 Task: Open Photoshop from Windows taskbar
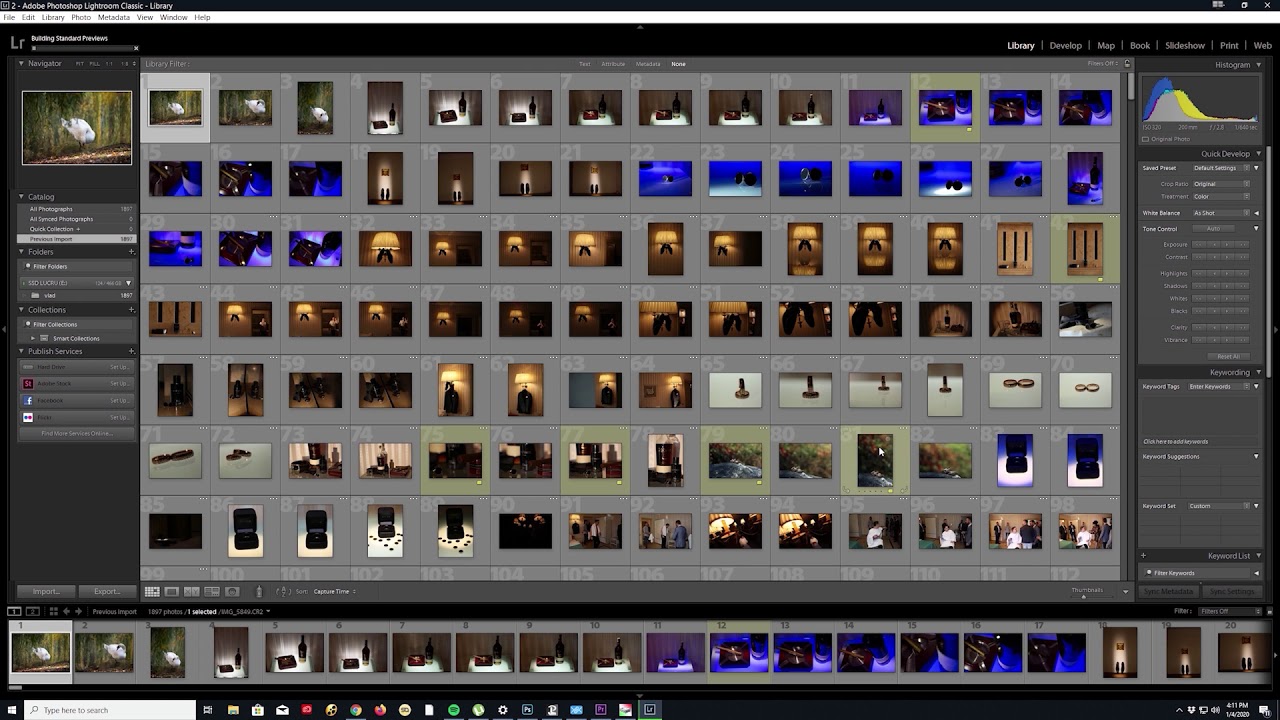(x=527, y=710)
